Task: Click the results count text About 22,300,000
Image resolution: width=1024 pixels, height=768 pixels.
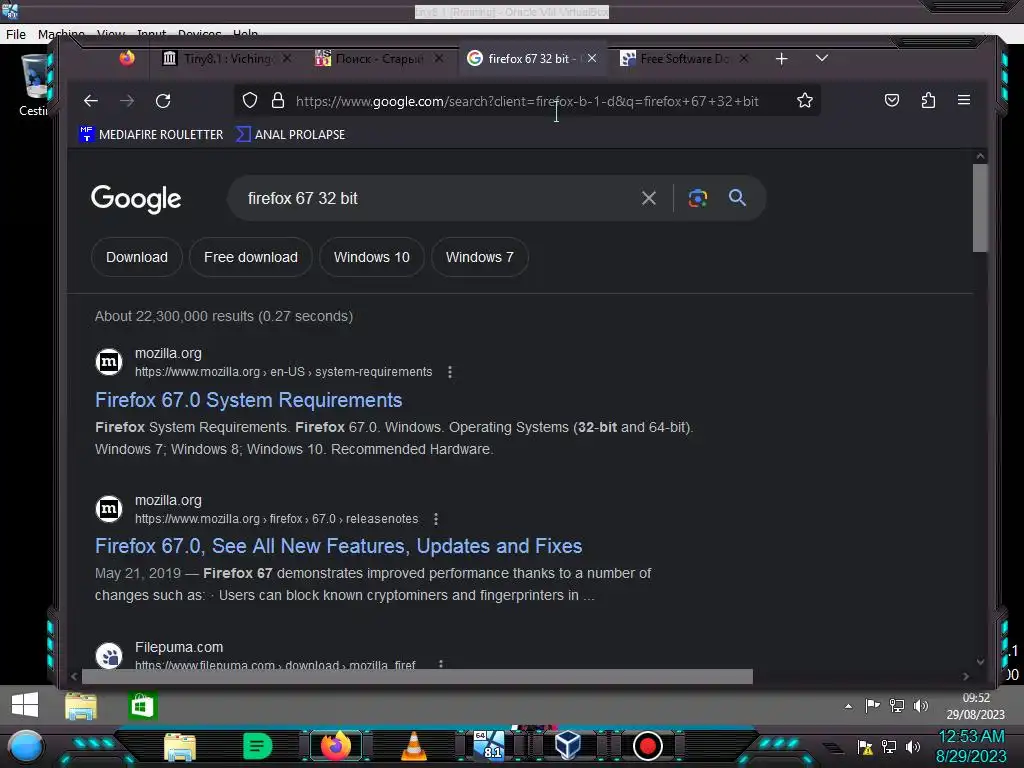Action: [224, 316]
